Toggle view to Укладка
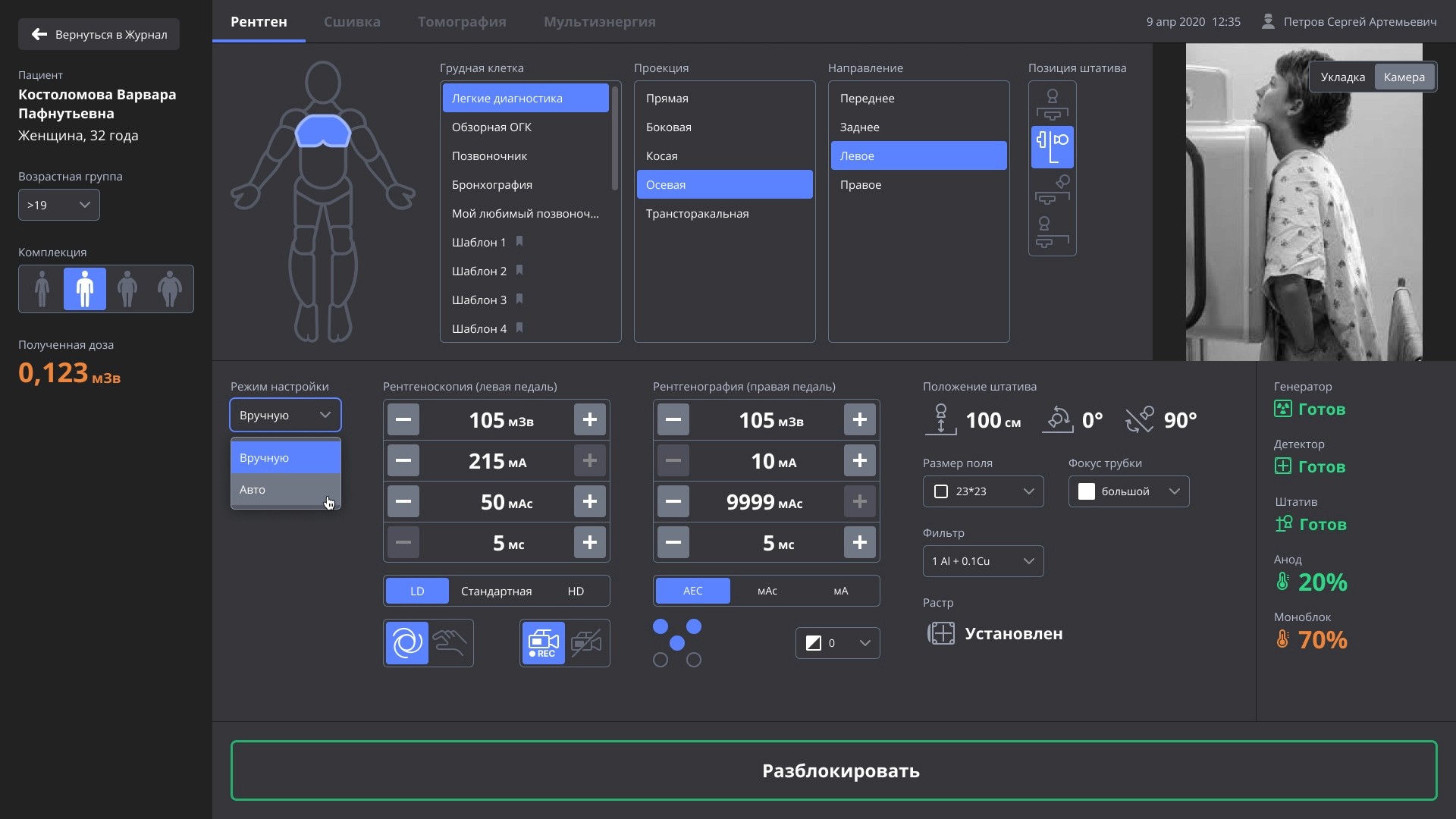This screenshot has width=1456, height=819. (x=1342, y=77)
